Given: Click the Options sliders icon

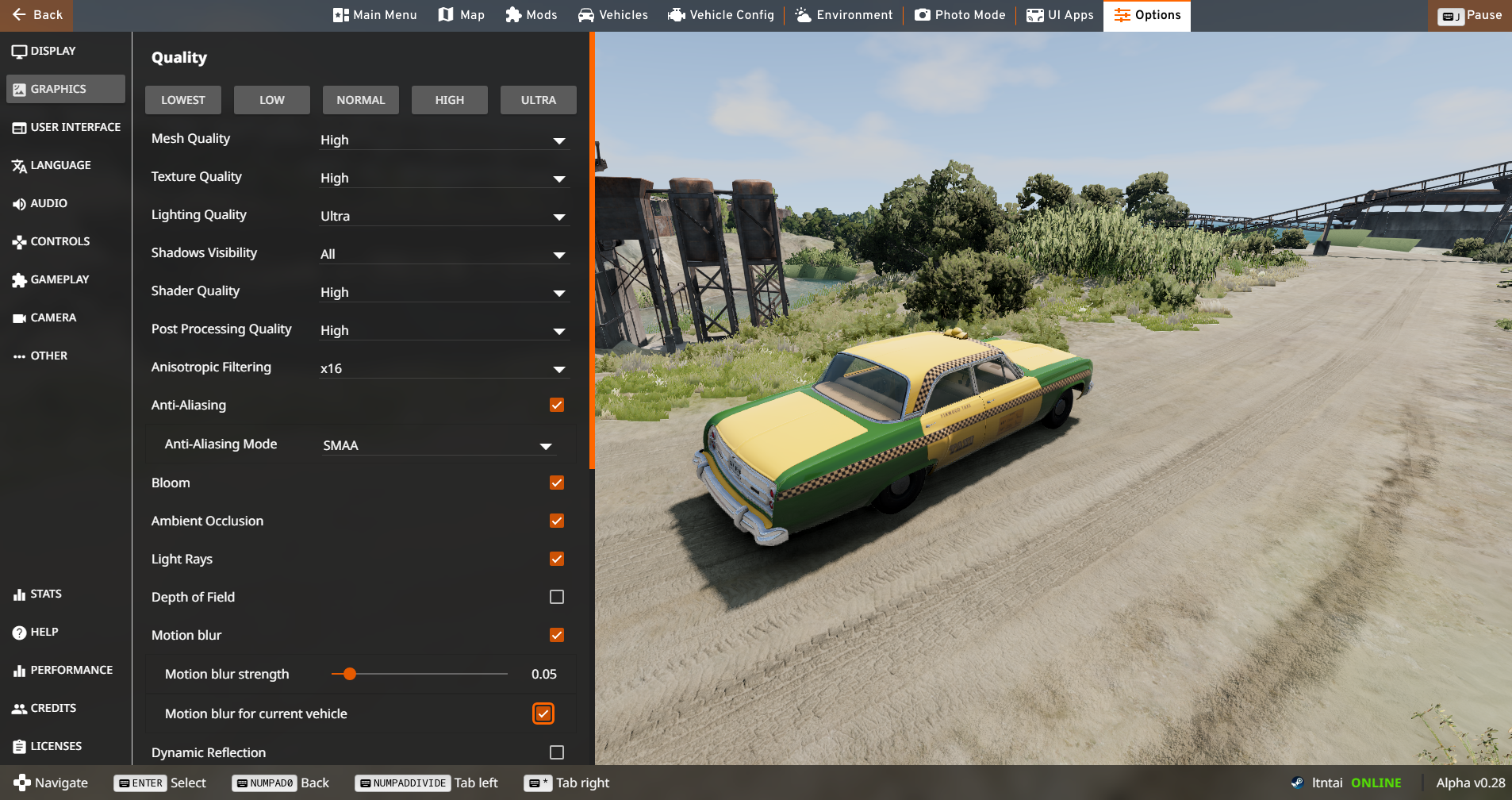Looking at the screenshot, I should tap(1122, 15).
